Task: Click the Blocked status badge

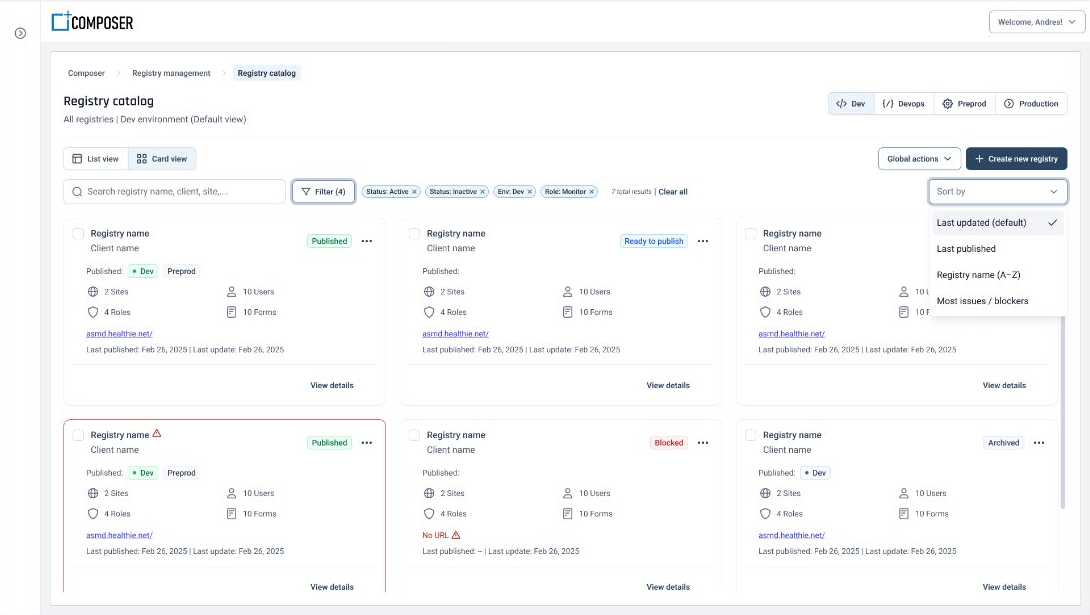Action: [669, 443]
